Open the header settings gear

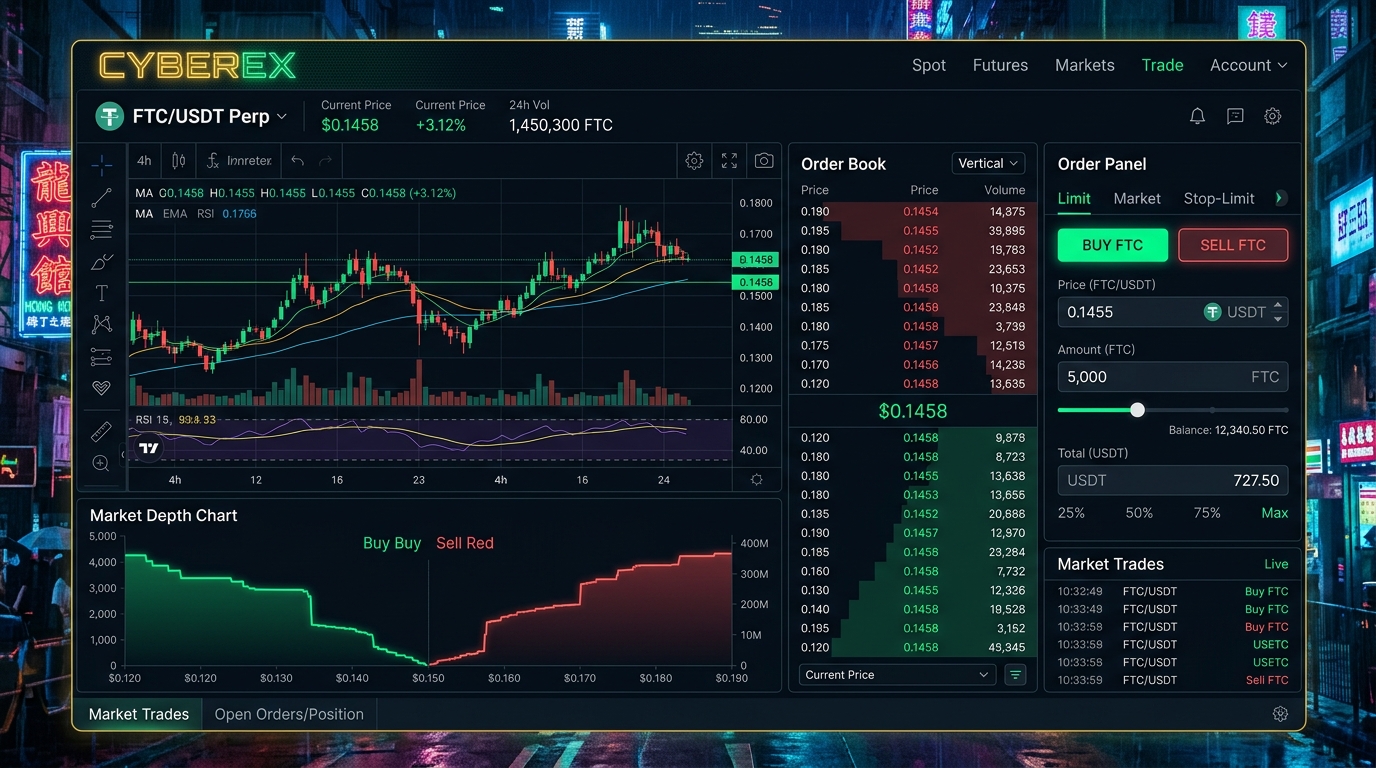pyautogui.click(x=1273, y=116)
